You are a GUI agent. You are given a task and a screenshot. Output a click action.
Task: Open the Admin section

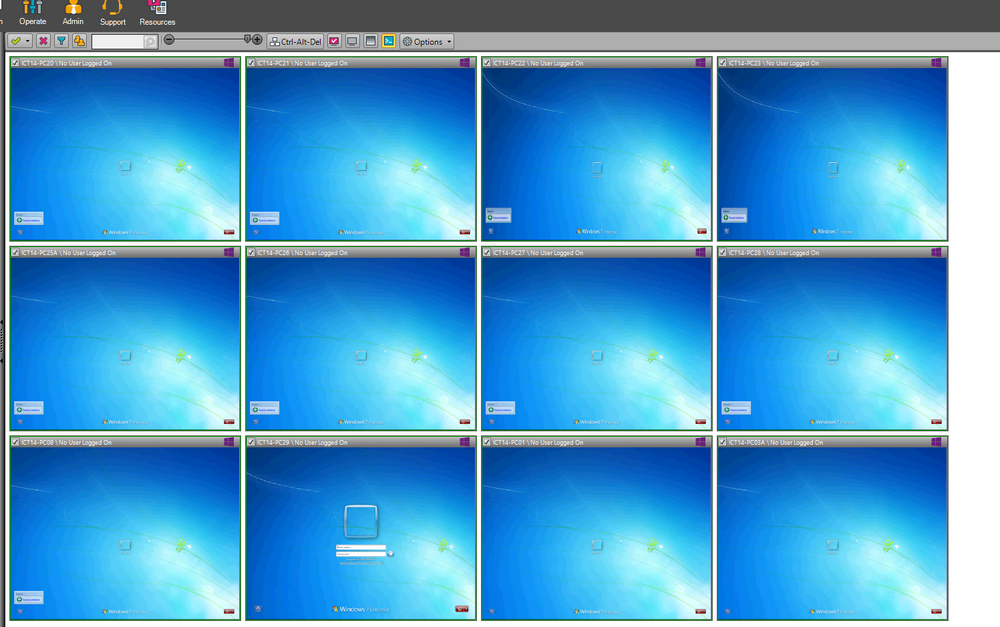pyautogui.click(x=73, y=13)
